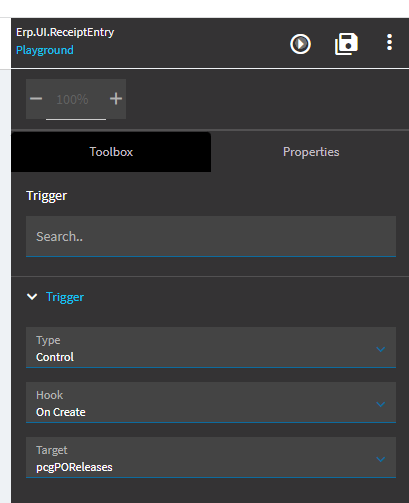
Task: Open the Hook dropdown showing On Create
Action: pos(211,402)
